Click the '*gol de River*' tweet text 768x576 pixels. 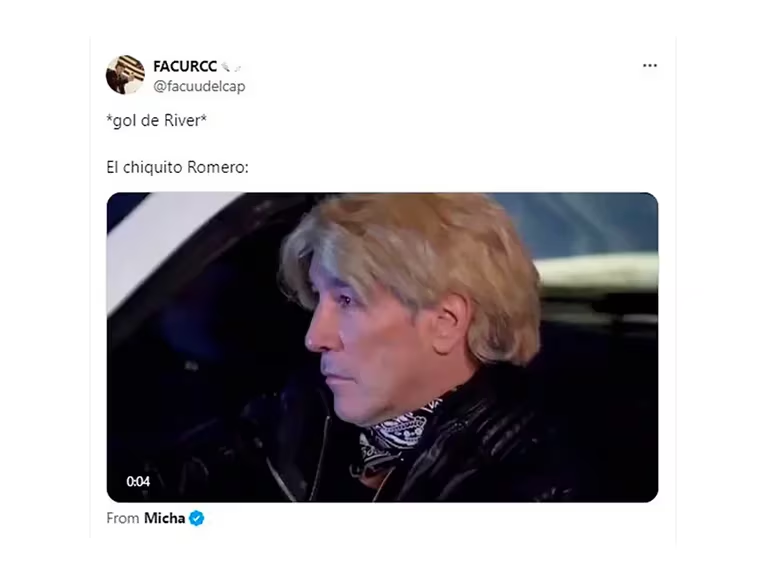point(156,120)
